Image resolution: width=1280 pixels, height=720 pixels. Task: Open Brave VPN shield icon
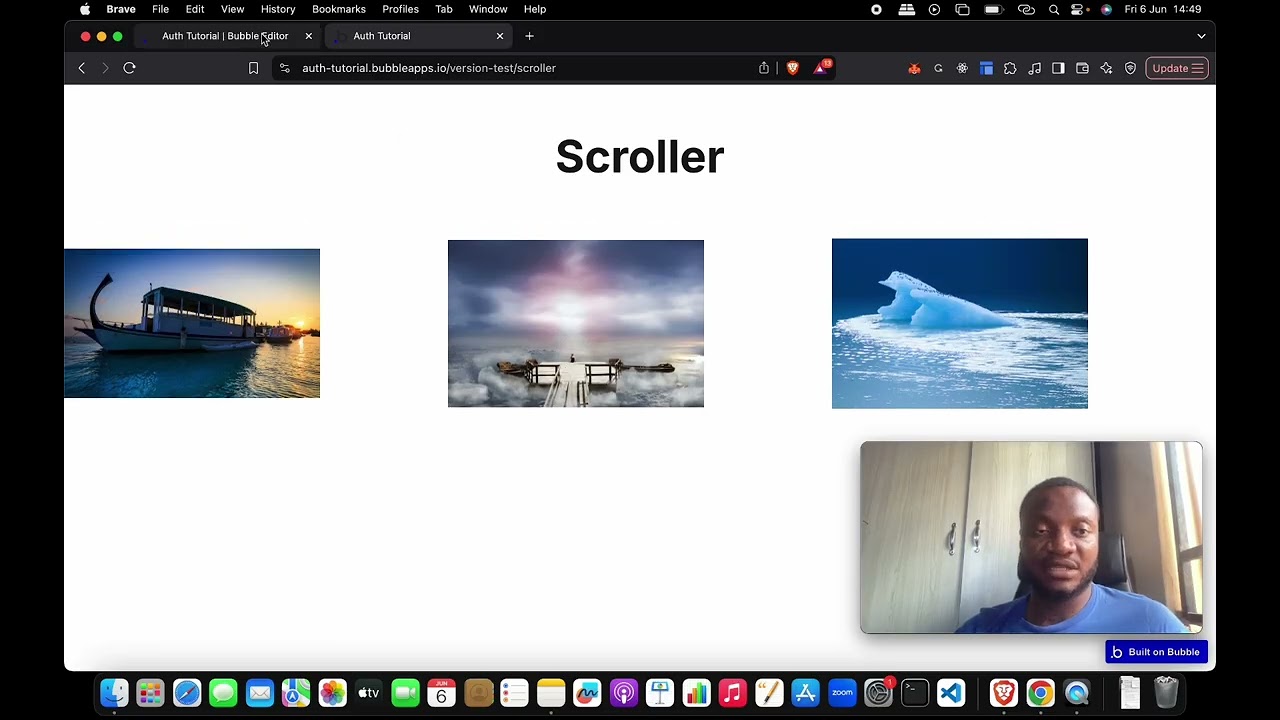point(1130,68)
